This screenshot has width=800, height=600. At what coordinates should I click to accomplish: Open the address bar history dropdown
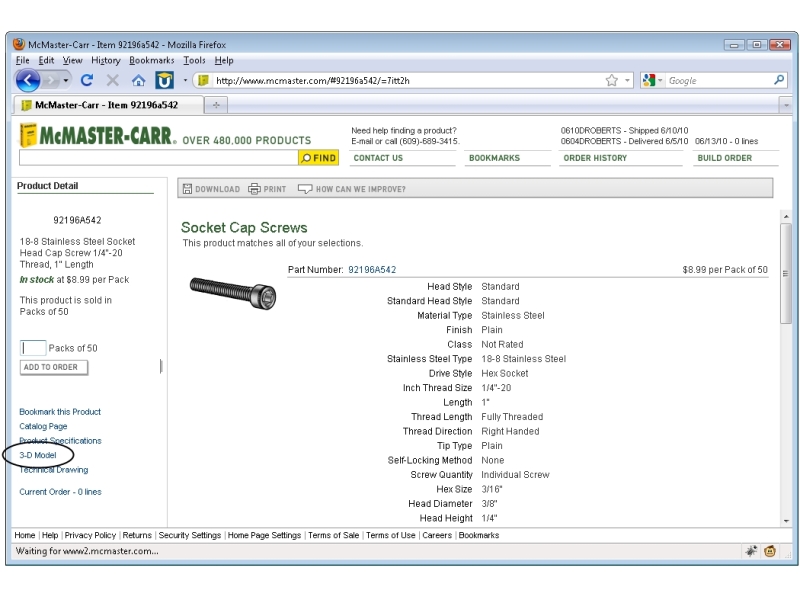(x=627, y=80)
